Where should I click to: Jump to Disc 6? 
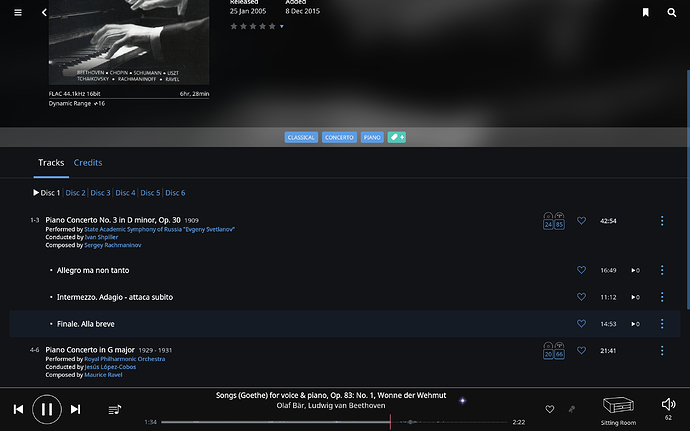(175, 193)
